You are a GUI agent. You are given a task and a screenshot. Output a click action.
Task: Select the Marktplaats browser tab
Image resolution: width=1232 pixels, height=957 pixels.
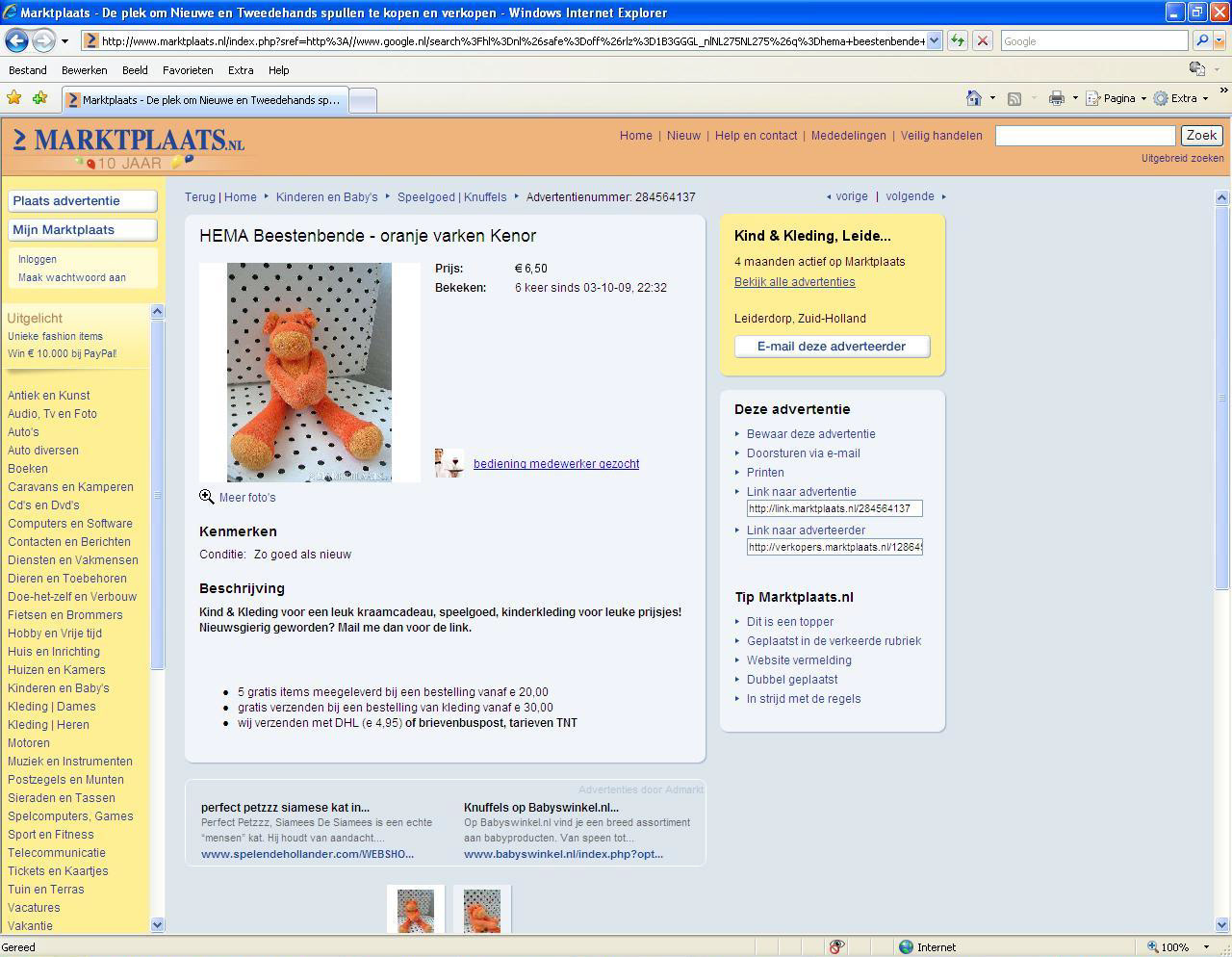pos(204,100)
